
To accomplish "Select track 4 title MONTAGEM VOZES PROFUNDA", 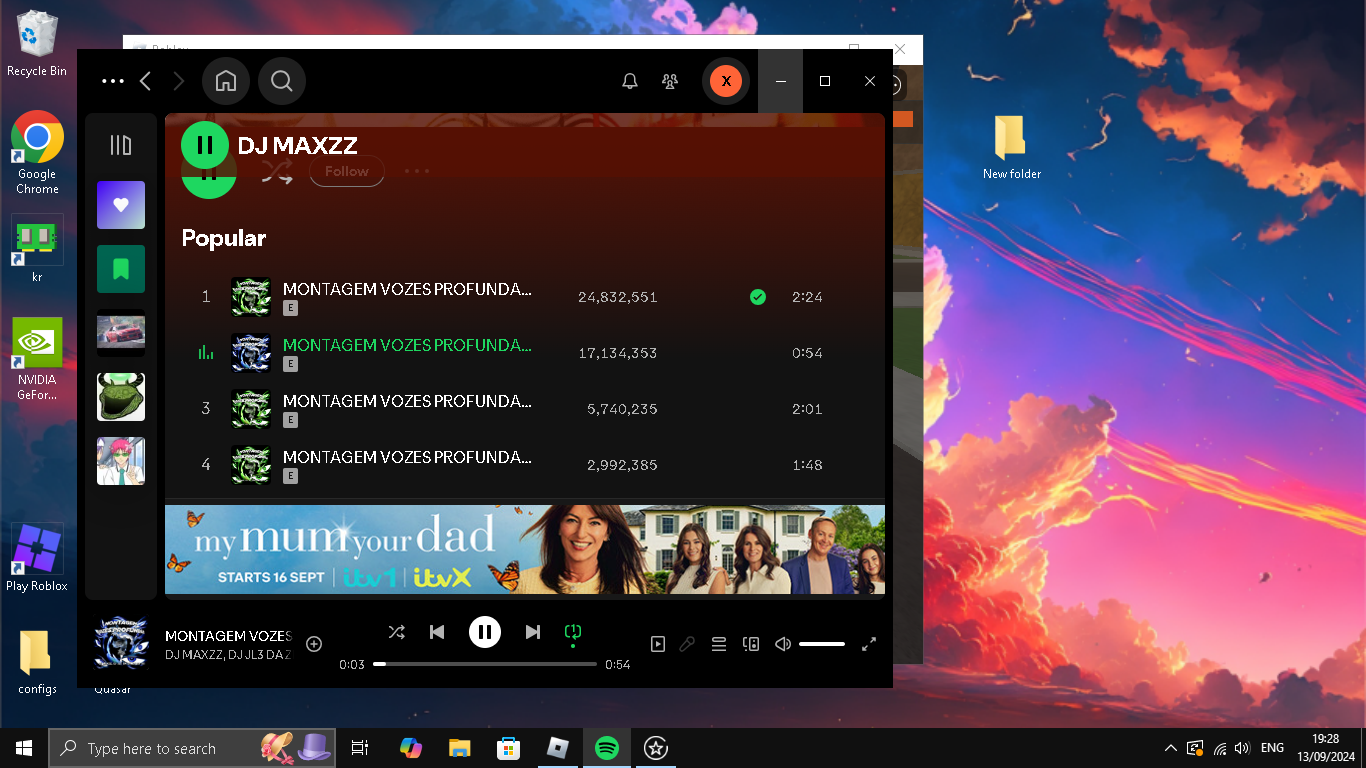I will (407, 457).
